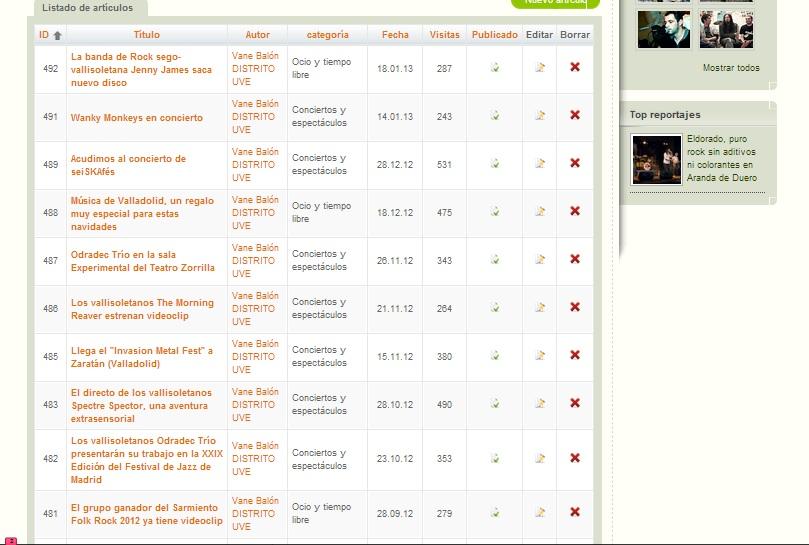Toggle published status of article 487
Image resolution: width=809 pixels, height=545 pixels.
pos(495,259)
